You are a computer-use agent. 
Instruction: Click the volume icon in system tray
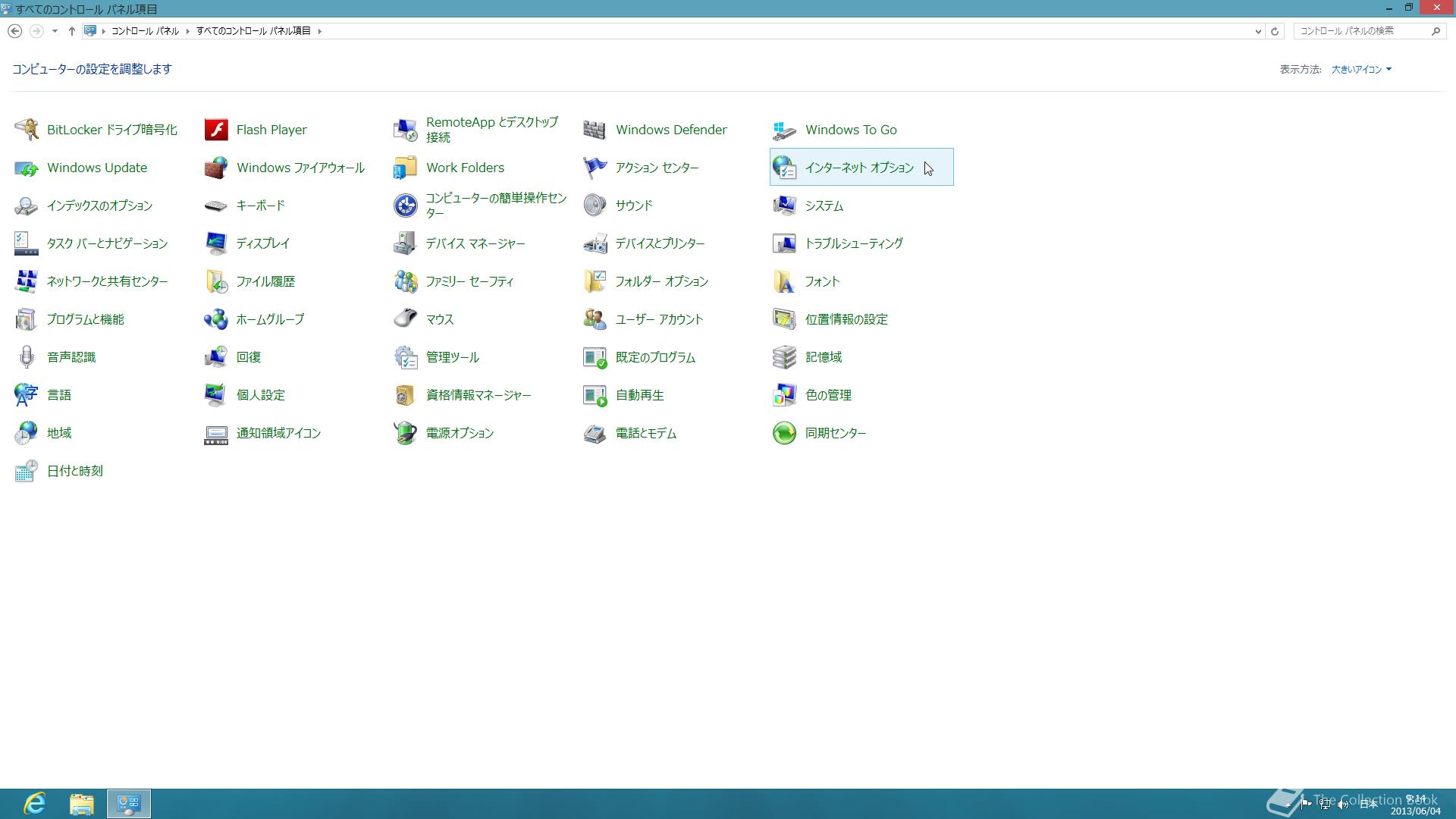point(1343,805)
